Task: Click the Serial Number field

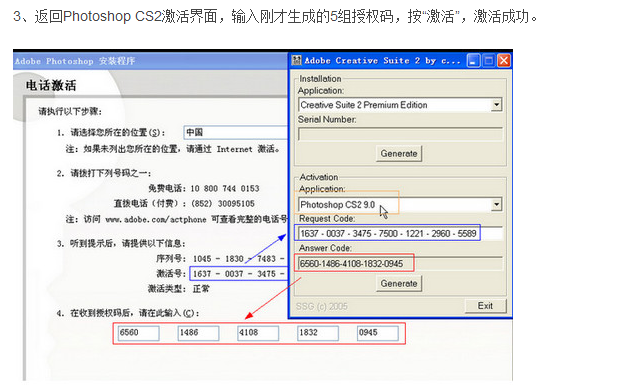Action: pos(400,134)
